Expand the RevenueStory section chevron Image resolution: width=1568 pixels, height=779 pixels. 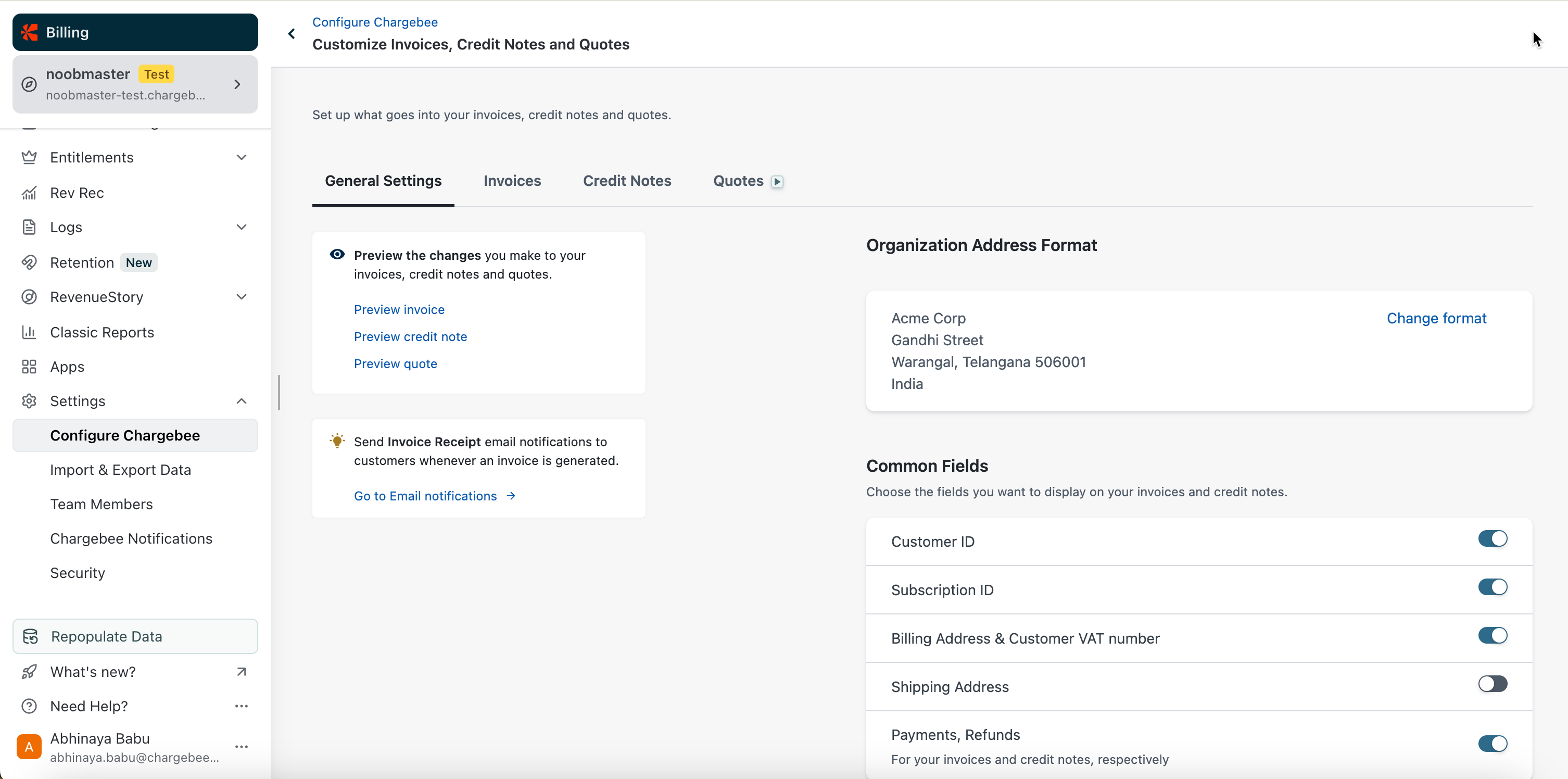(x=241, y=297)
